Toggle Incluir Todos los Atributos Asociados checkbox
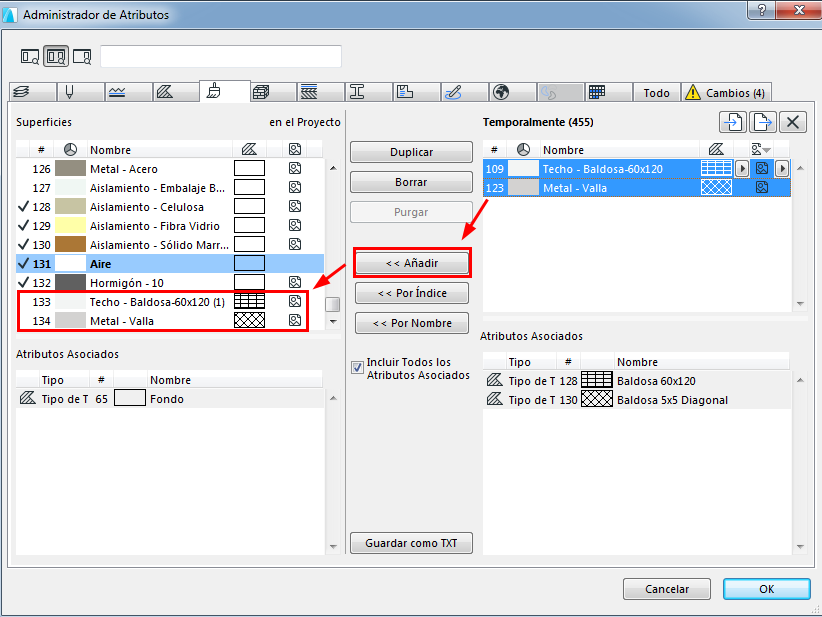This screenshot has width=822, height=617. click(x=357, y=367)
